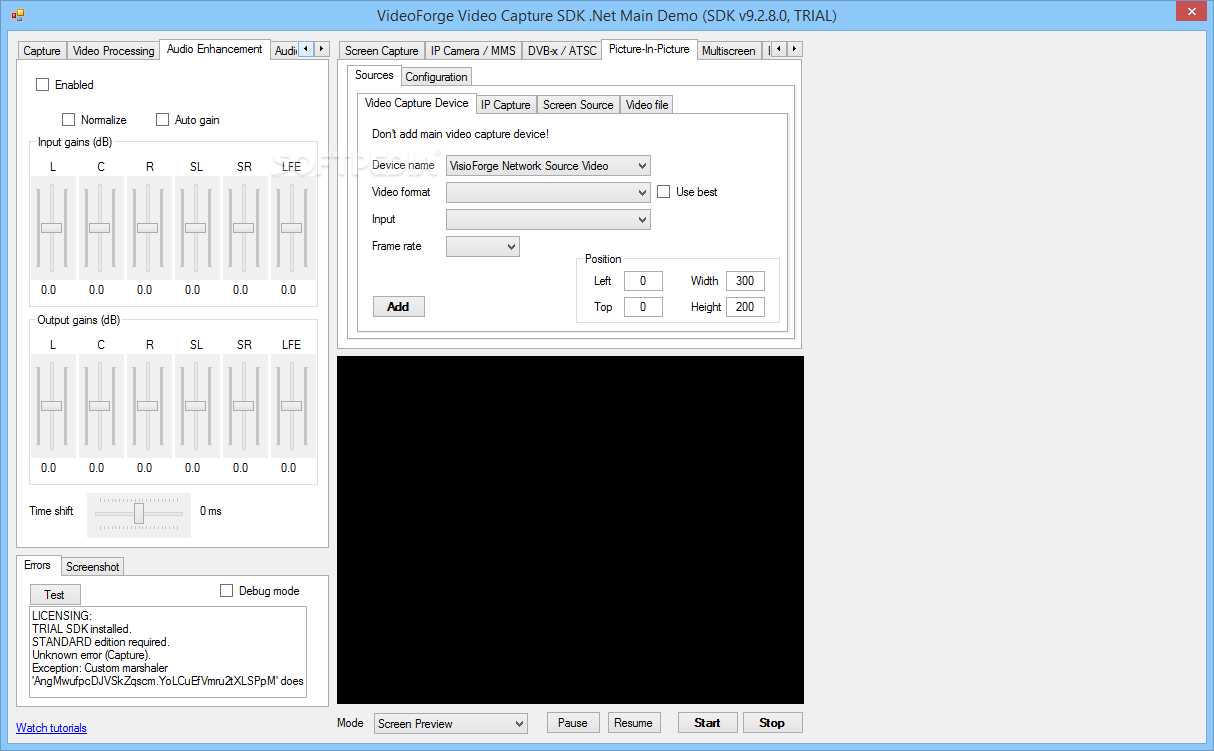Open the Watch tutorials link
The width and height of the screenshot is (1214, 751).
click(51, 728)
